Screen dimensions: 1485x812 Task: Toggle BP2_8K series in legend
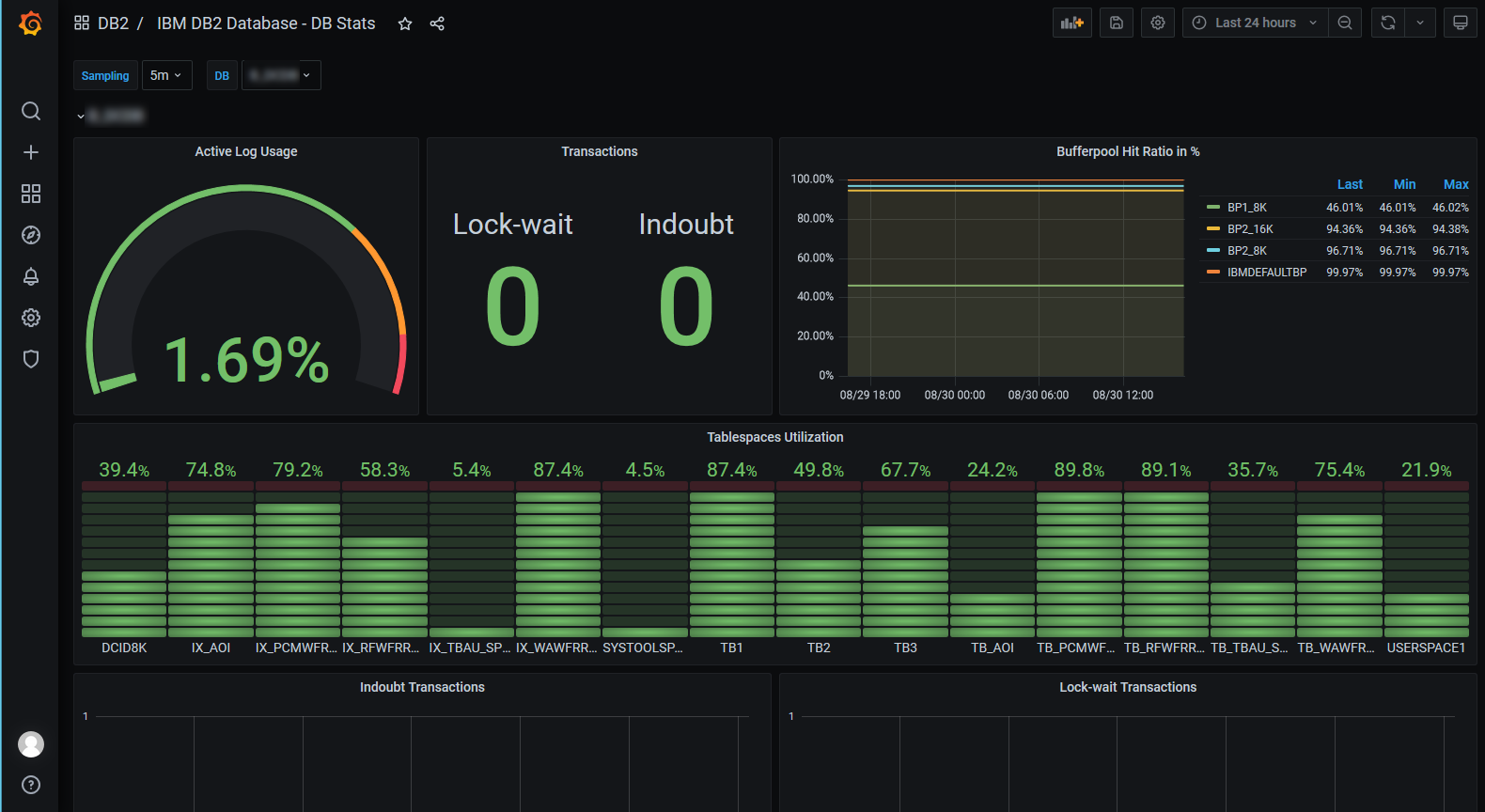click(x=1246, y=251)
